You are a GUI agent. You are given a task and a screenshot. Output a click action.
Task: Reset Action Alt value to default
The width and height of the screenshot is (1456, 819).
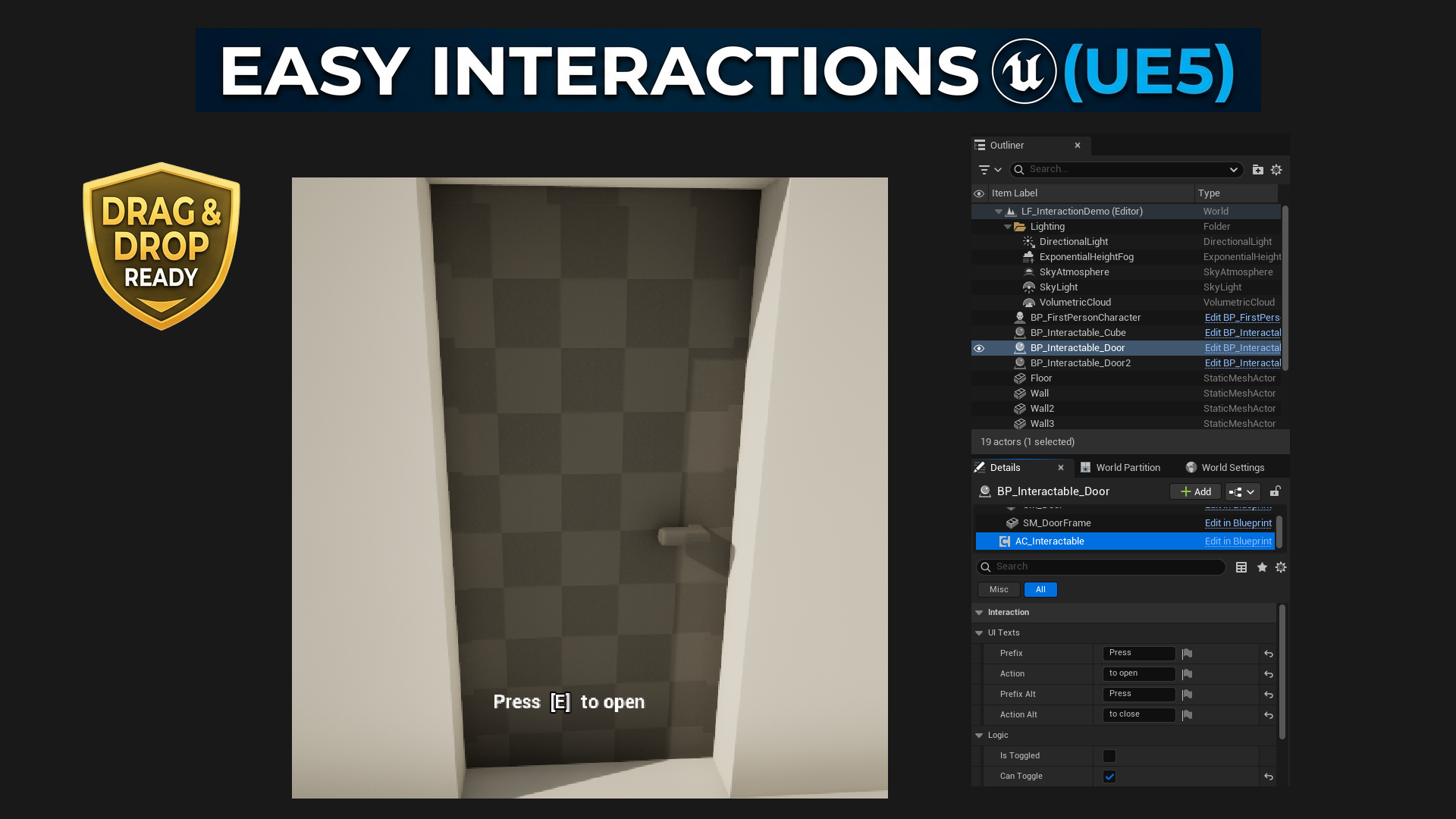tap(1269, 715)
